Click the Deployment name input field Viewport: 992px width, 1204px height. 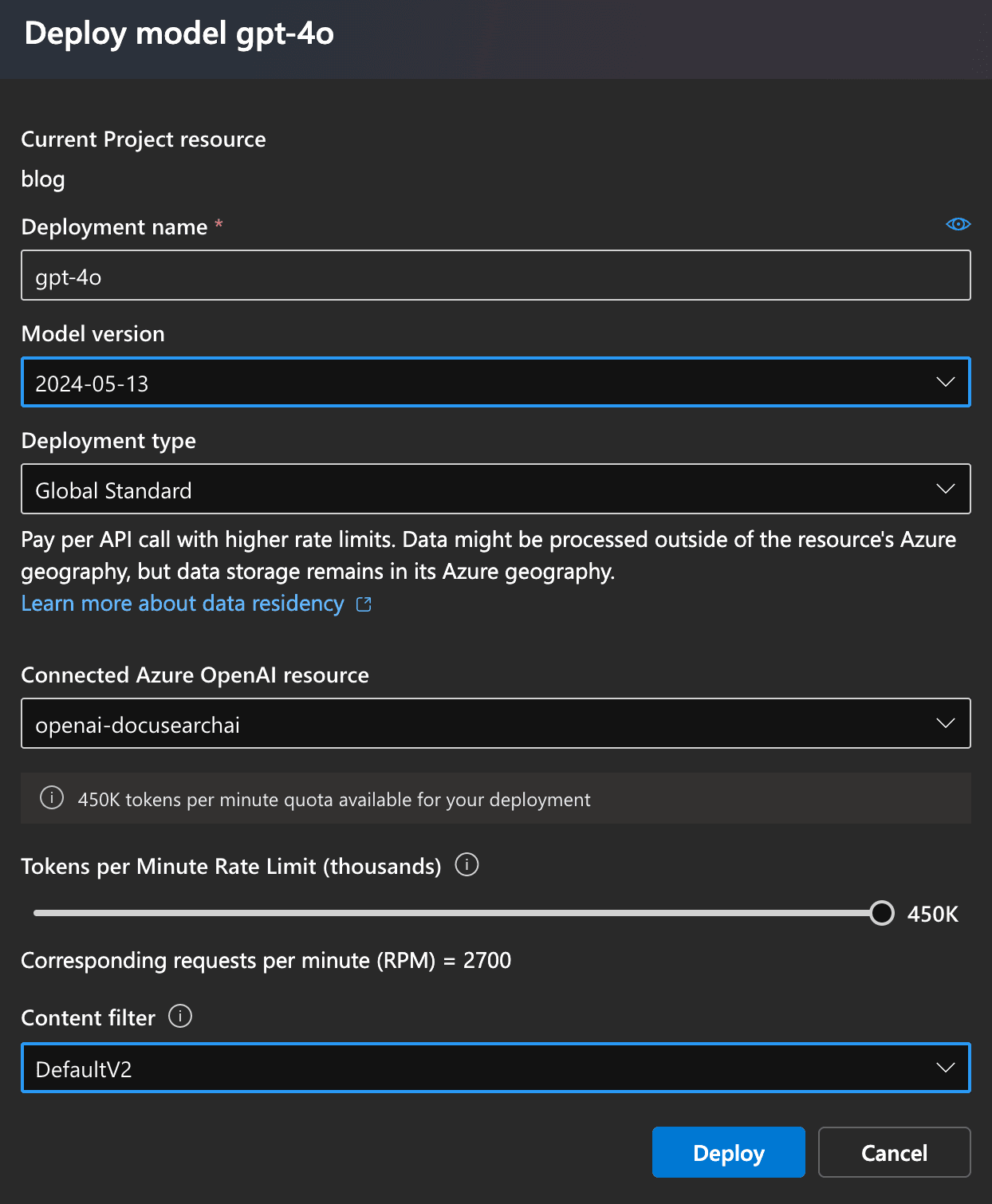point(494,276)
